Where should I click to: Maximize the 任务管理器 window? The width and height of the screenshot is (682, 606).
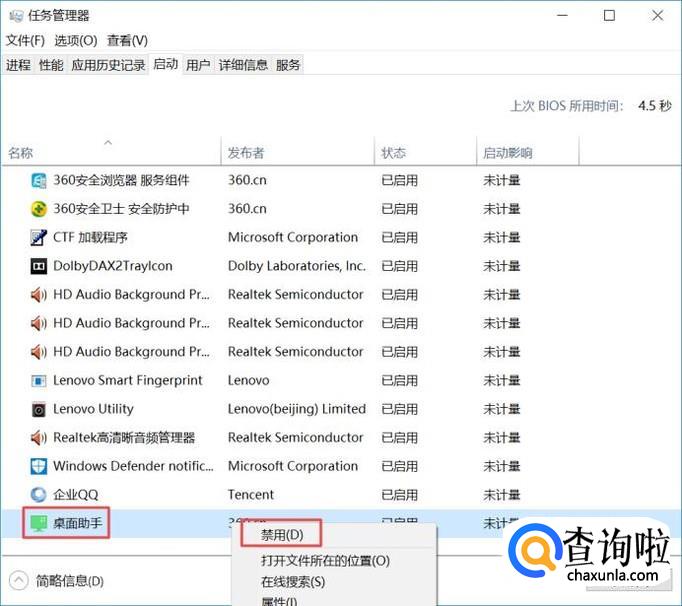click(x=609, y=16)
